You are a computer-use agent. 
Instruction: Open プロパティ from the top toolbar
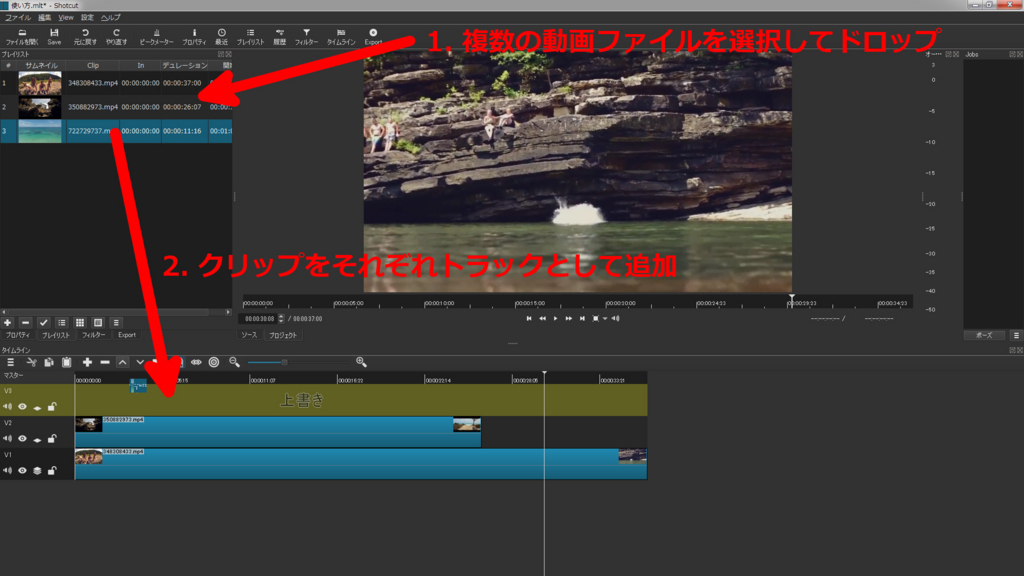194,37
